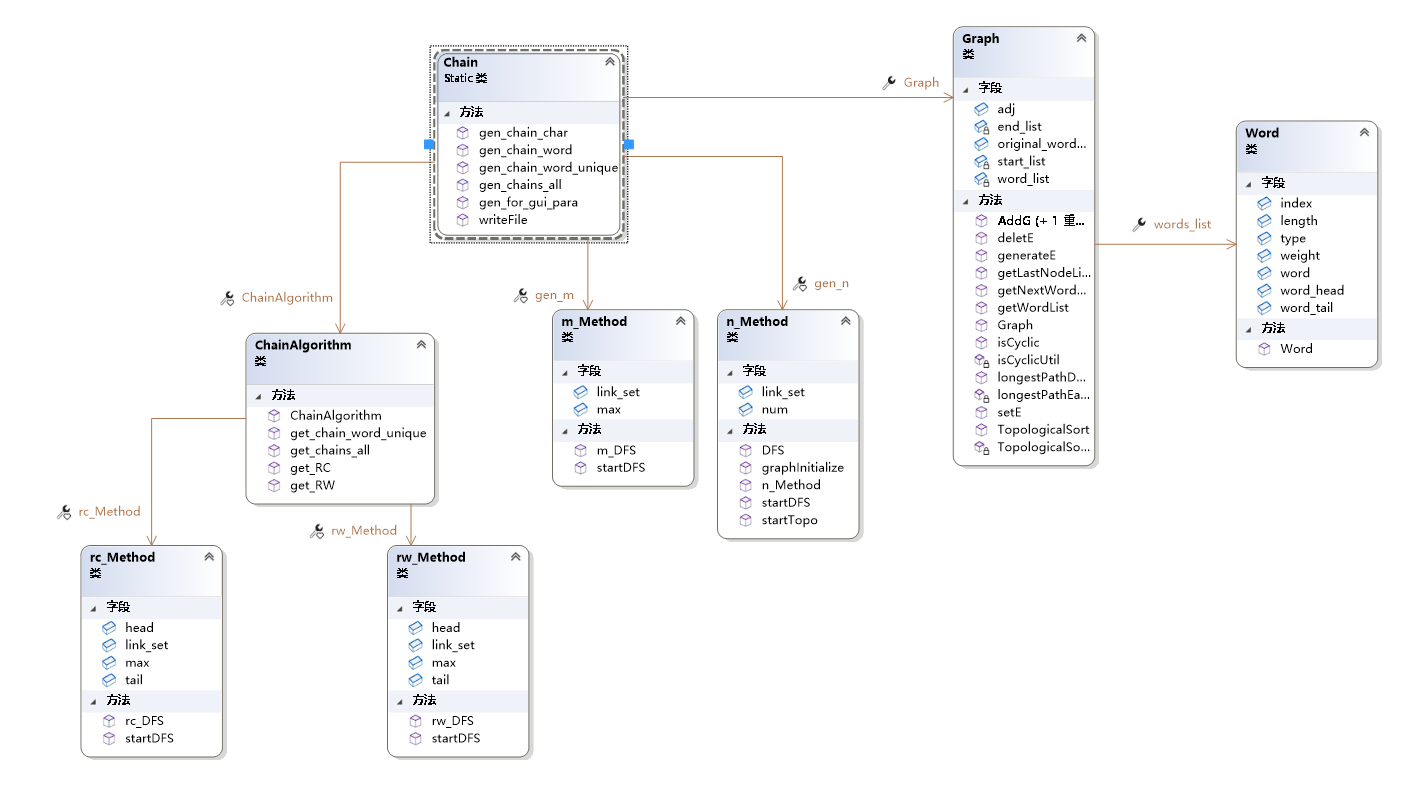
Task: Collapse the Word class box chevron
Action: pyautogui.click(x=1364, y=132)
